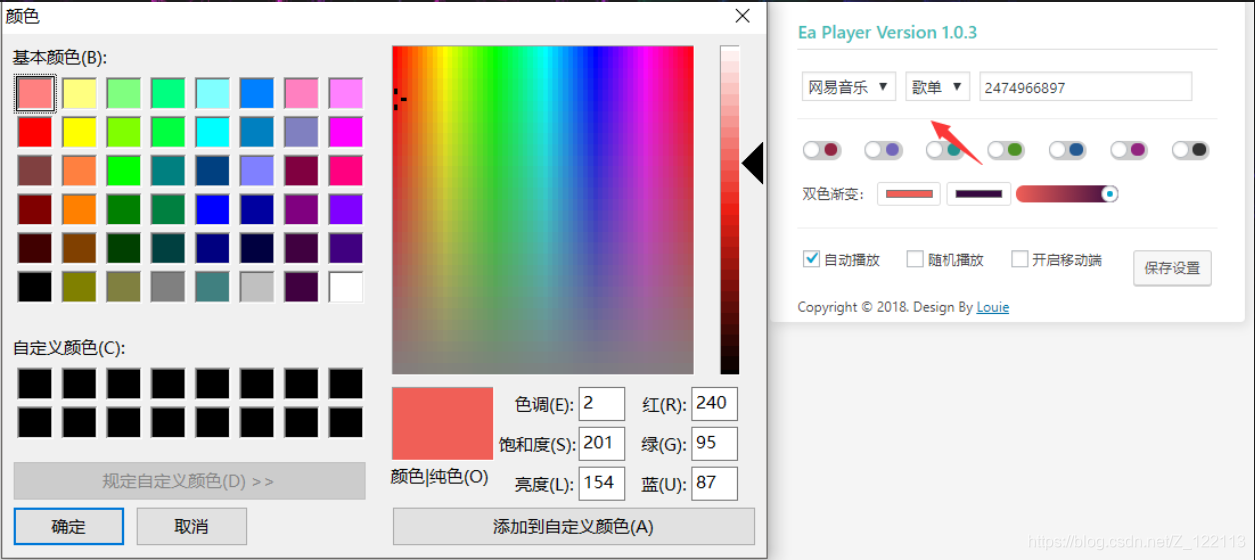Image resolution: width=1255 pixels, height=560 pixels.
Task: Select the black basic color swatch
Action: coord(35,287)
